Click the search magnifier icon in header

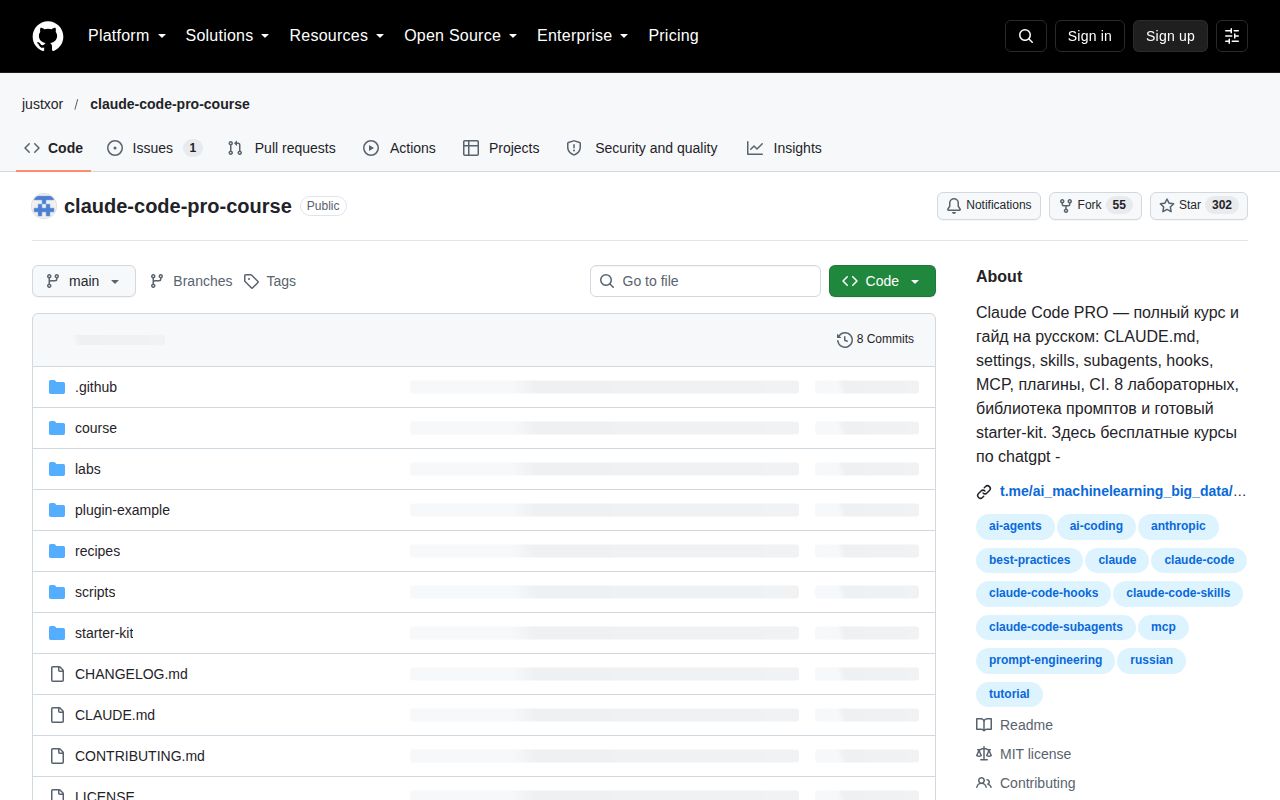click(1026, 36)
